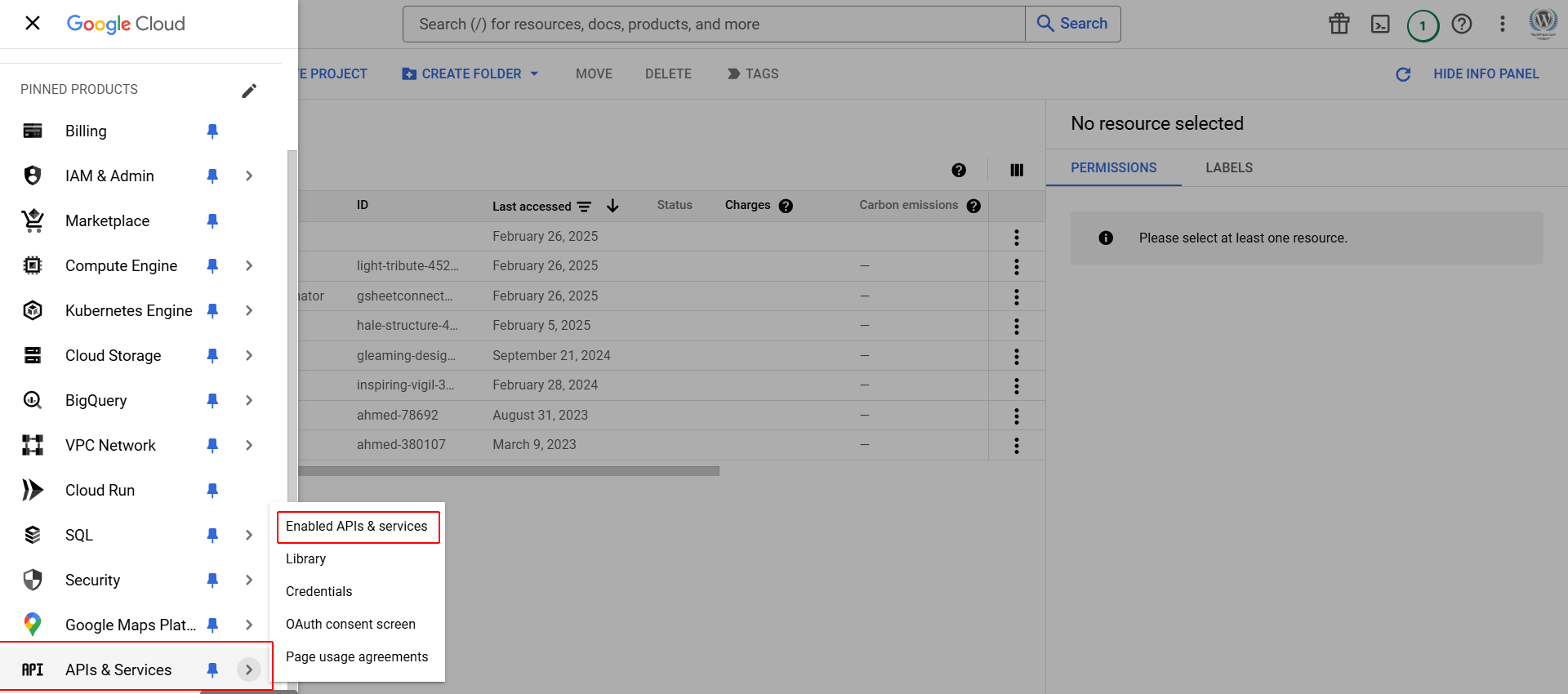Open notifications badge showing 1
Image resolution: width=1568 pixels, height=694 pixels.
pos(1423,25)
